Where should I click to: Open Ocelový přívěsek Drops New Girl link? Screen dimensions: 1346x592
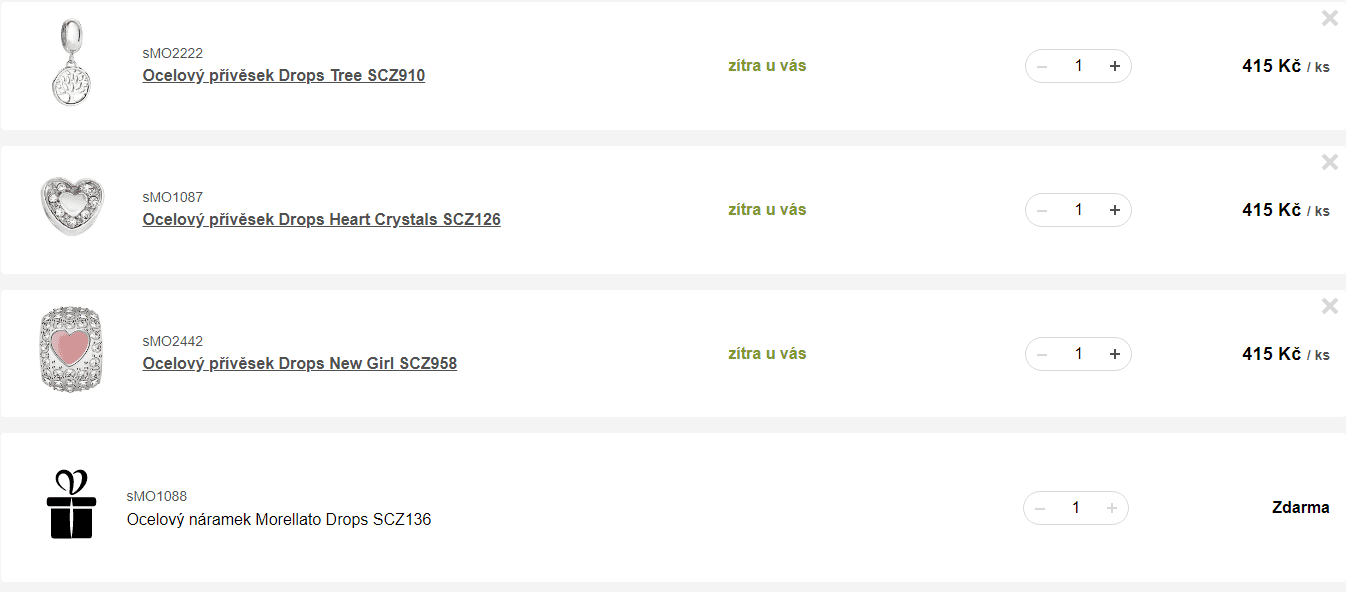click(x=299, y=364)
